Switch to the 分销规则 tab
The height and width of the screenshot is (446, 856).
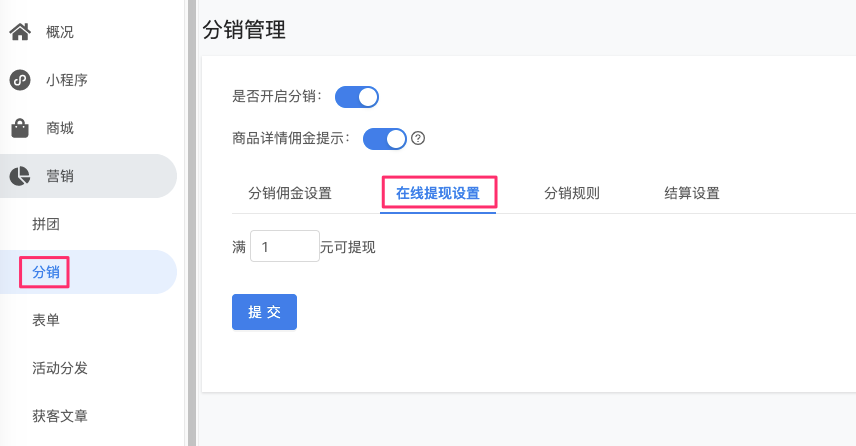(572, 193)
